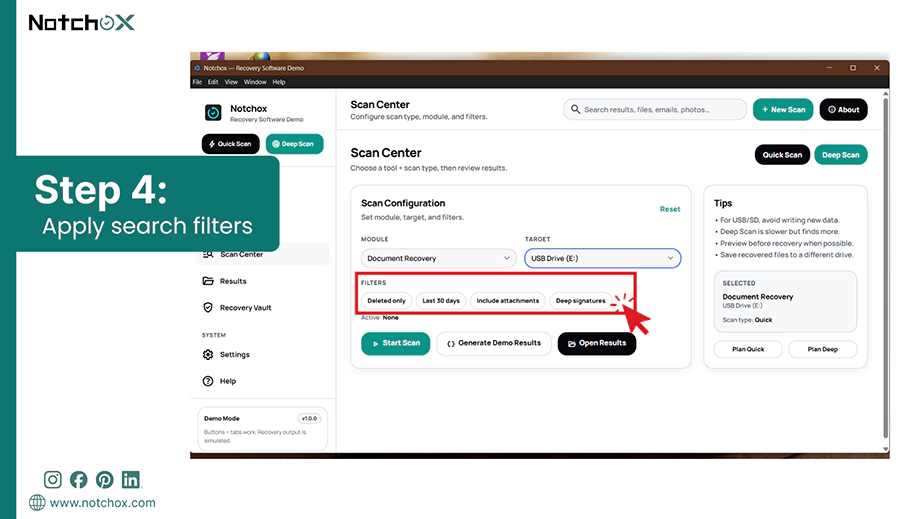Open the LinkedIn icon link
Image resolution: width=922 pixels, height=519 pixels.
point(131,480)
